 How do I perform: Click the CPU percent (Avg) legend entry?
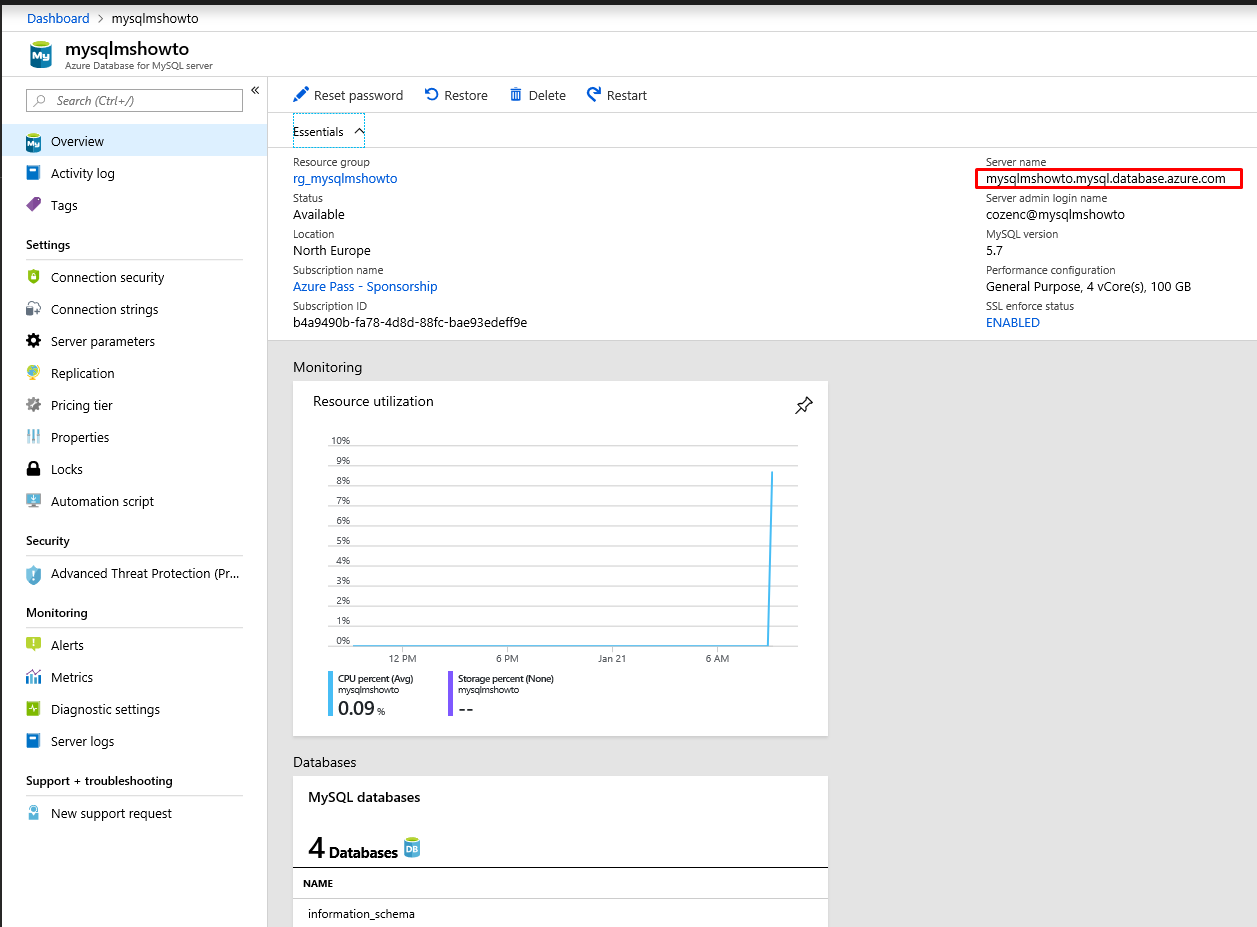click(x=372, y=694)
